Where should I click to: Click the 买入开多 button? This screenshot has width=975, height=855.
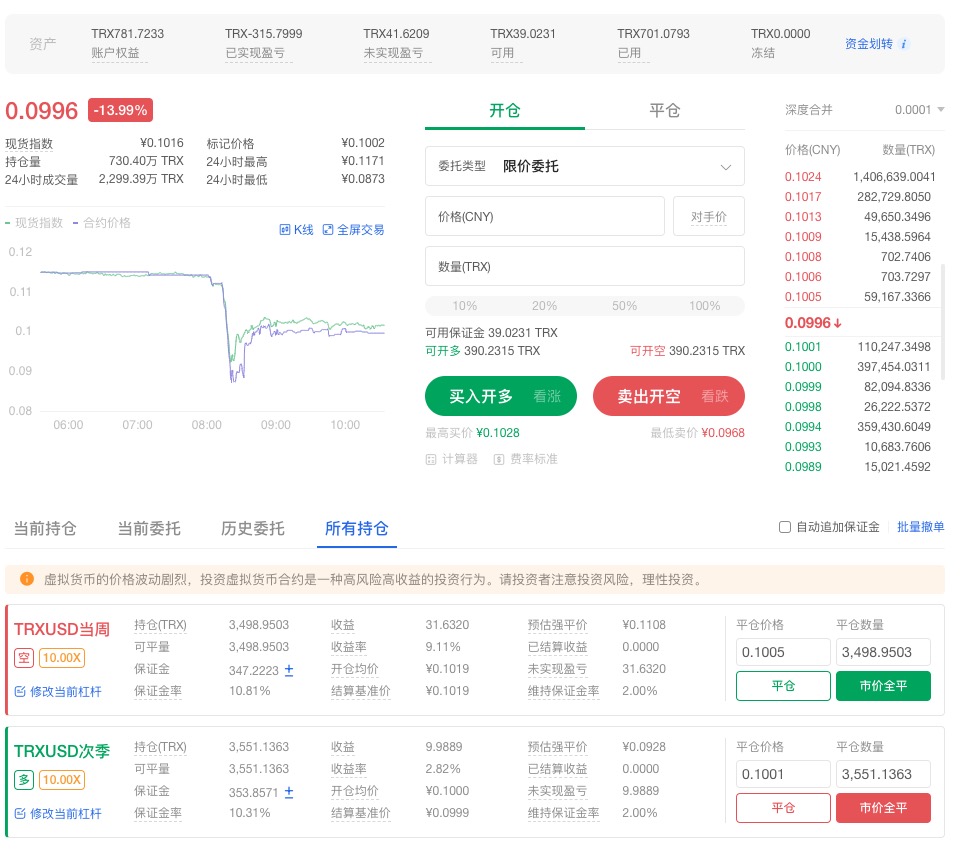[501, 396]
